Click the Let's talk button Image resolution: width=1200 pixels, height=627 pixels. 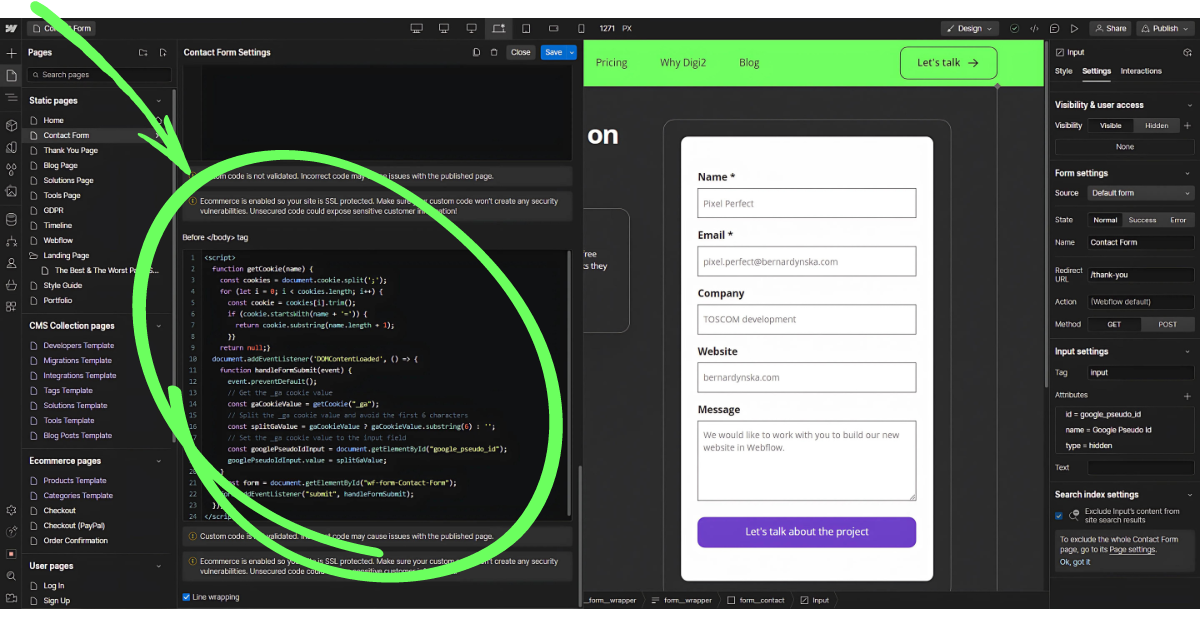[x=948, y=62]
